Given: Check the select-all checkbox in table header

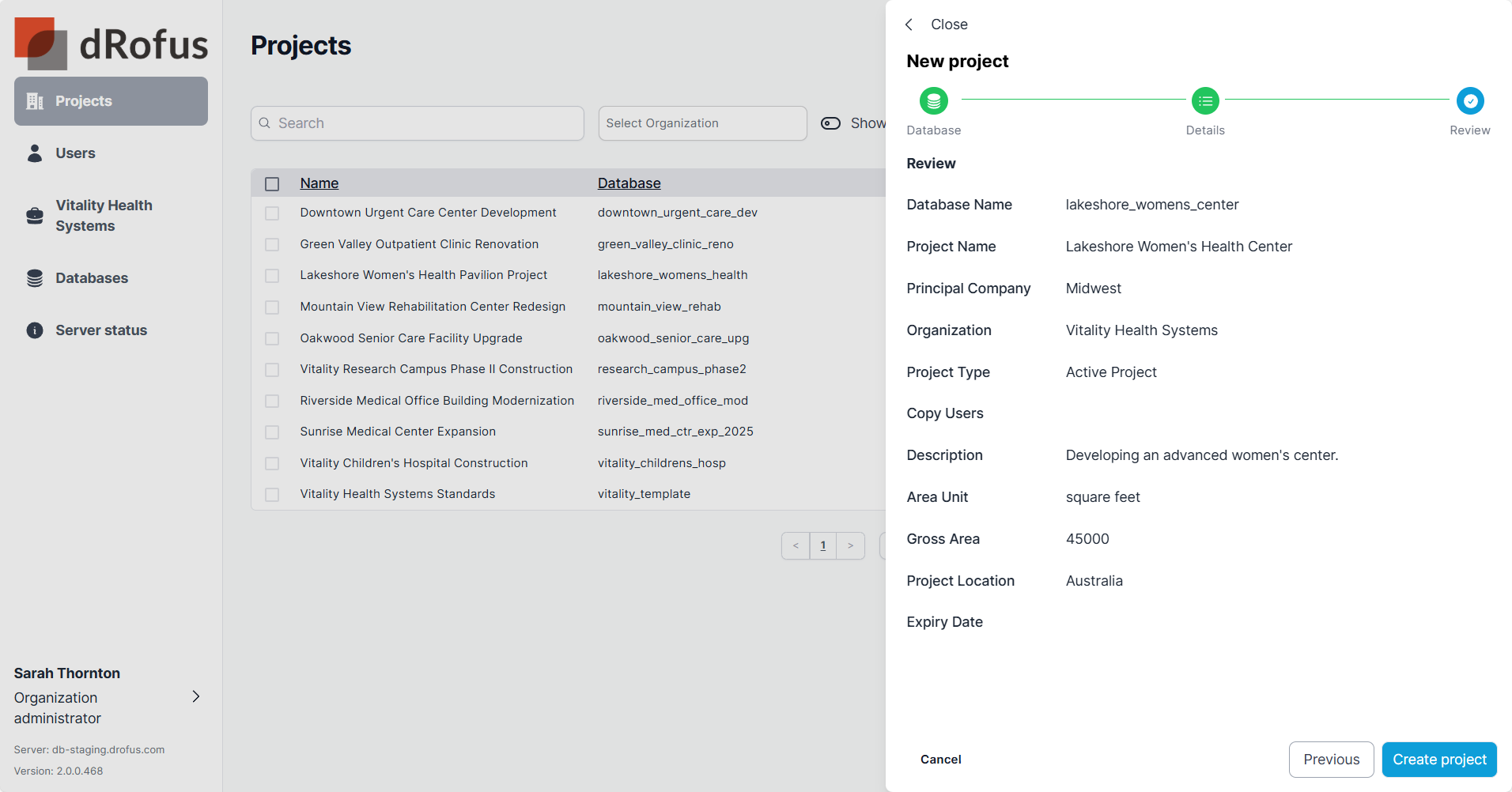Looking at the screenshot, I should click(272, 184).
